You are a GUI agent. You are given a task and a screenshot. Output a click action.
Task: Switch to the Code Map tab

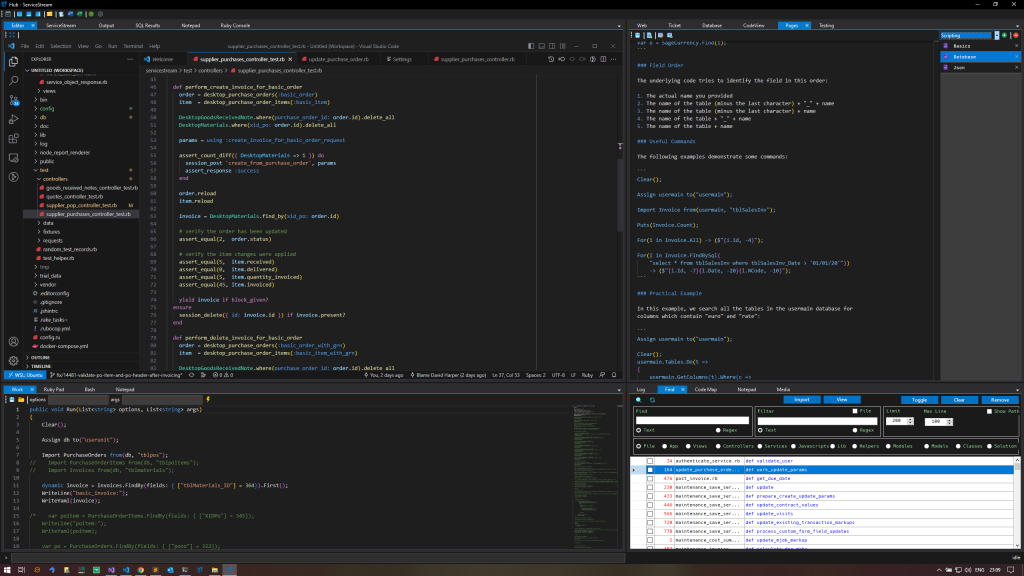click(x=705, y=389)
